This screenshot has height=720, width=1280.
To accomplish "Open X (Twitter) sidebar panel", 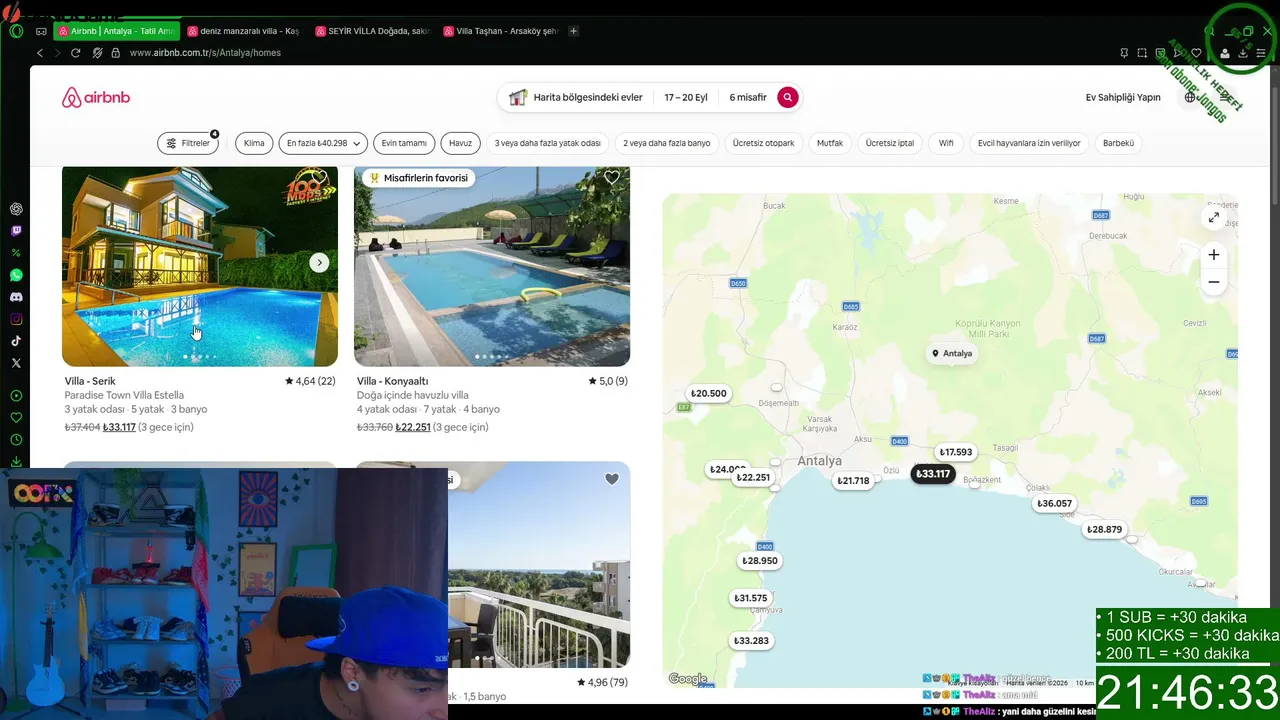I will coord(16,363).
